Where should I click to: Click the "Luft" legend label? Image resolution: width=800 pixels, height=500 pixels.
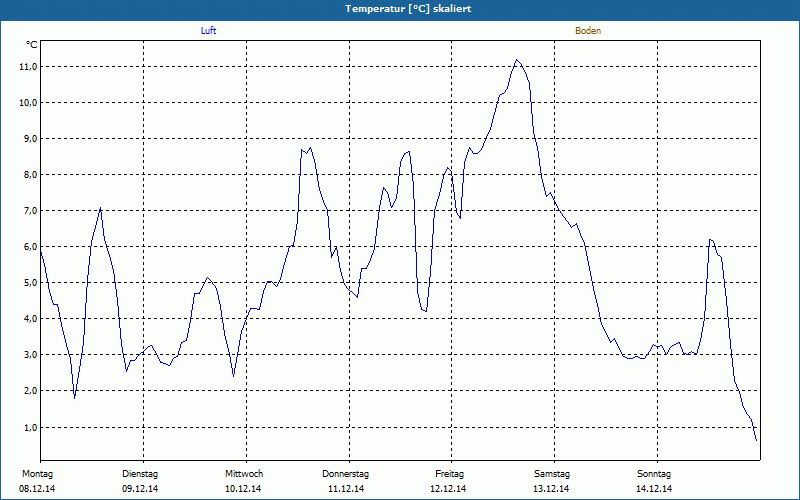point(208,31)
